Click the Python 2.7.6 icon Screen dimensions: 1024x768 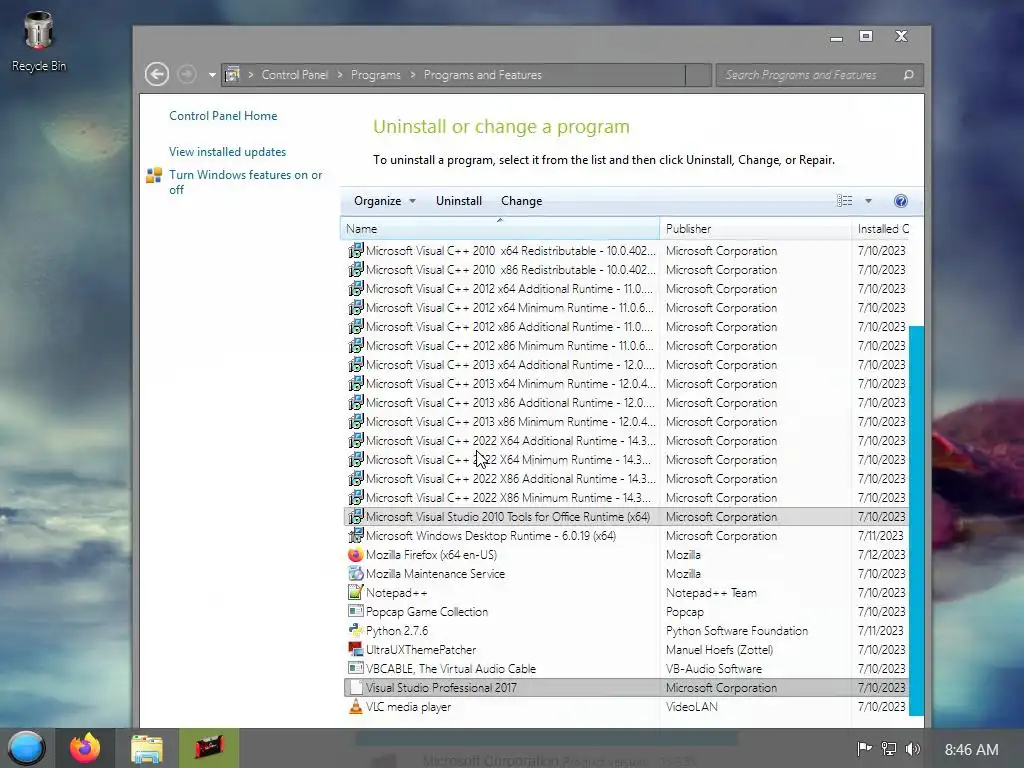point(356,630)
